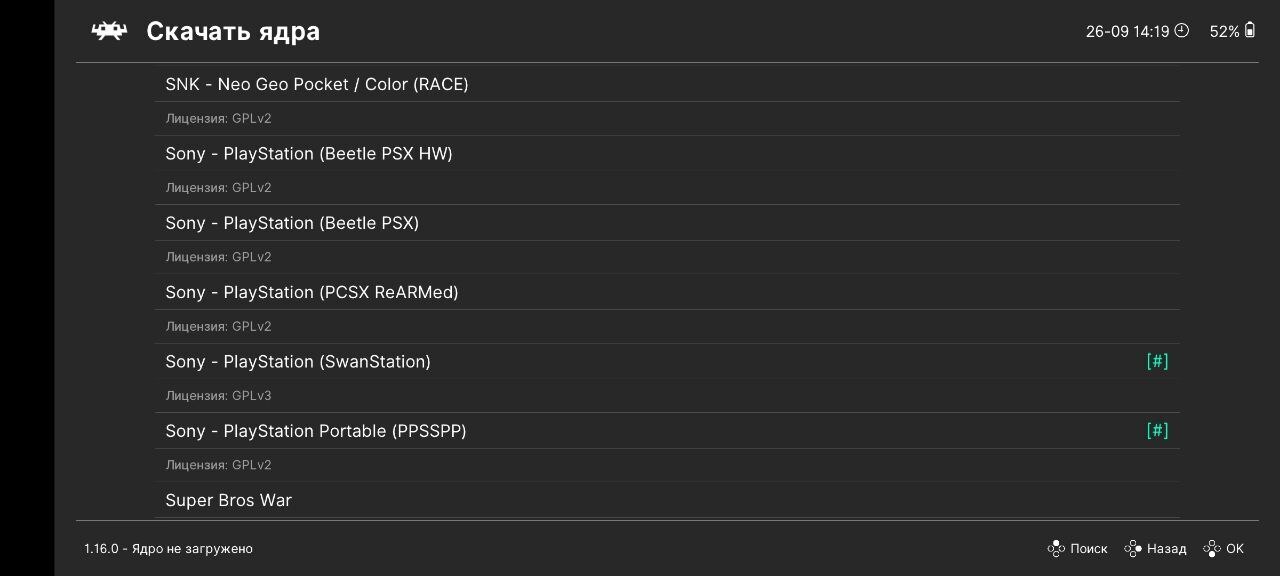The height and width of the screenshot is (576, 1280).
Task: Select SNK - Neo Geo Pocket / Color (RACE)
Action: pyautogui.click(x=317, y=84)
